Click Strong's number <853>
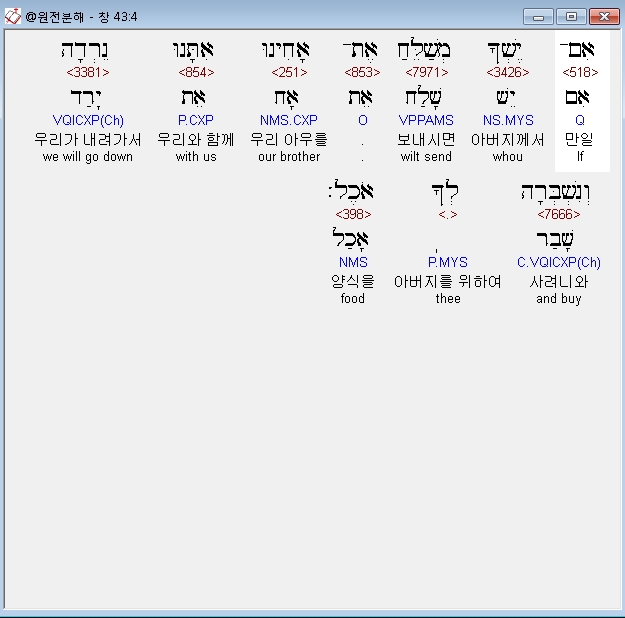The image size is (625, 618). (362, 72)
